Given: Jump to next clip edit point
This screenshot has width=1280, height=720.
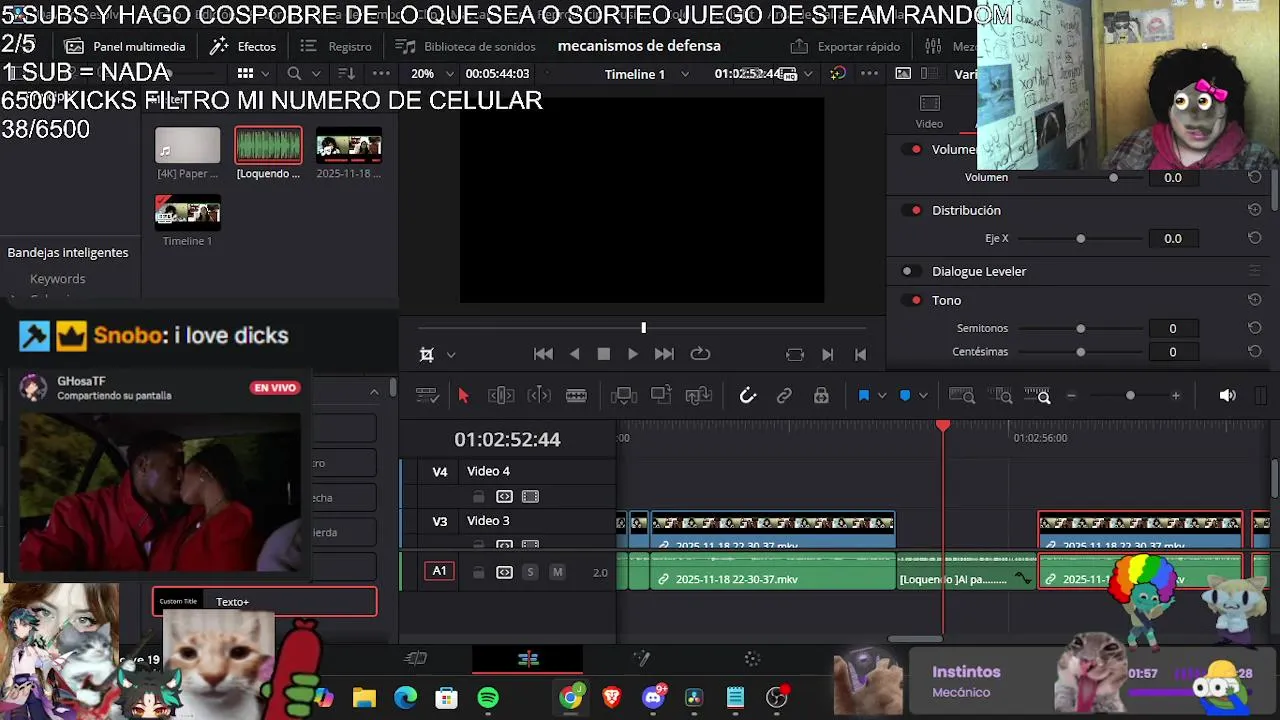Looking at the screenshot, I should tap(827, 355).
